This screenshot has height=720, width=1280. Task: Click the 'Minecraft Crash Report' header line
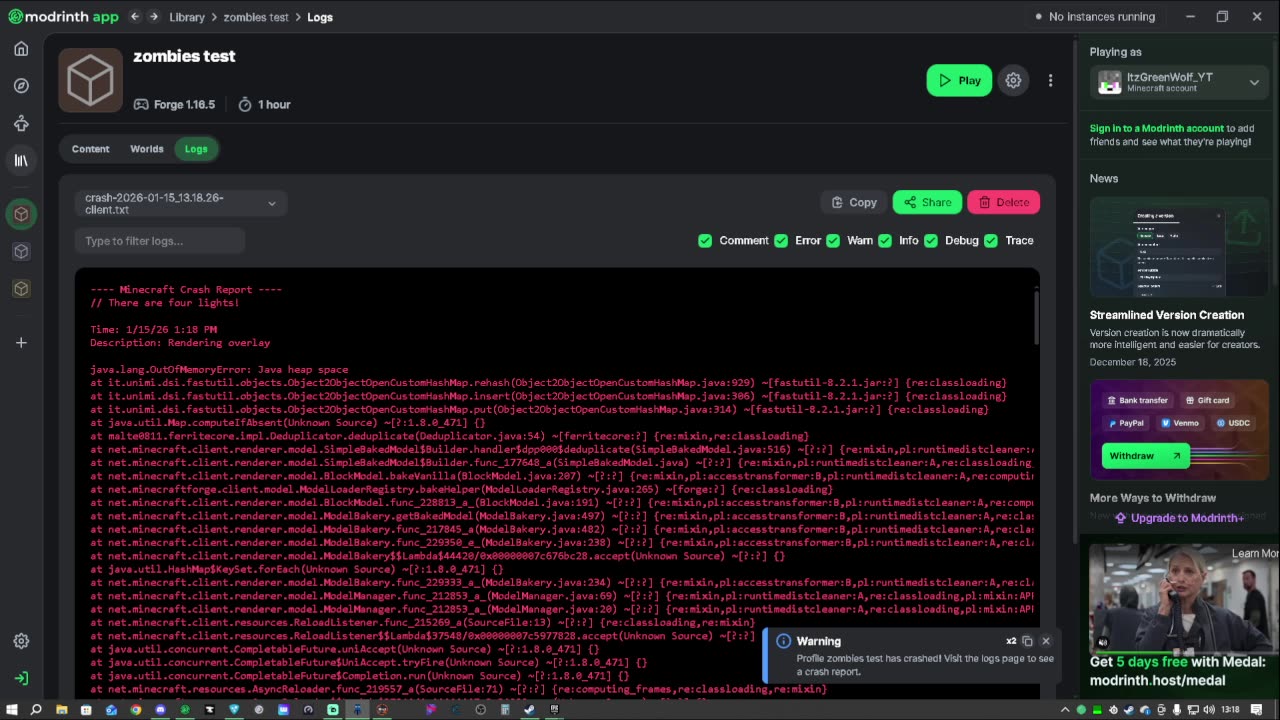(186, 290)
